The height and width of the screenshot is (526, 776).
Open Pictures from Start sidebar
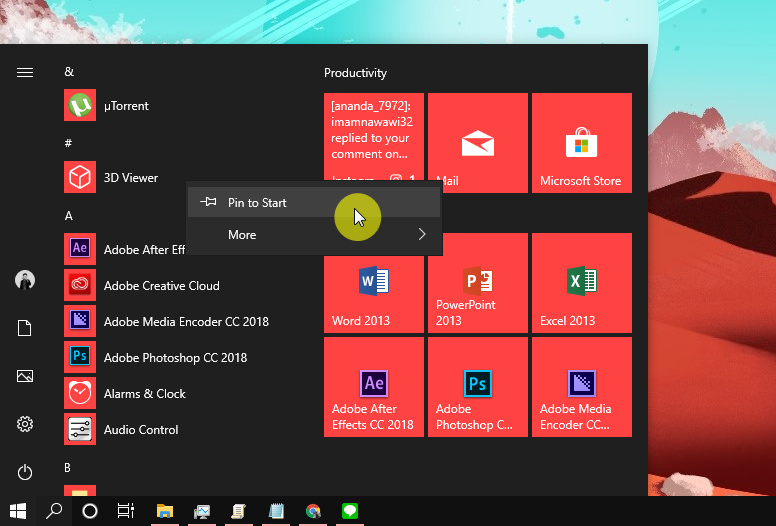tap(25, 376)
